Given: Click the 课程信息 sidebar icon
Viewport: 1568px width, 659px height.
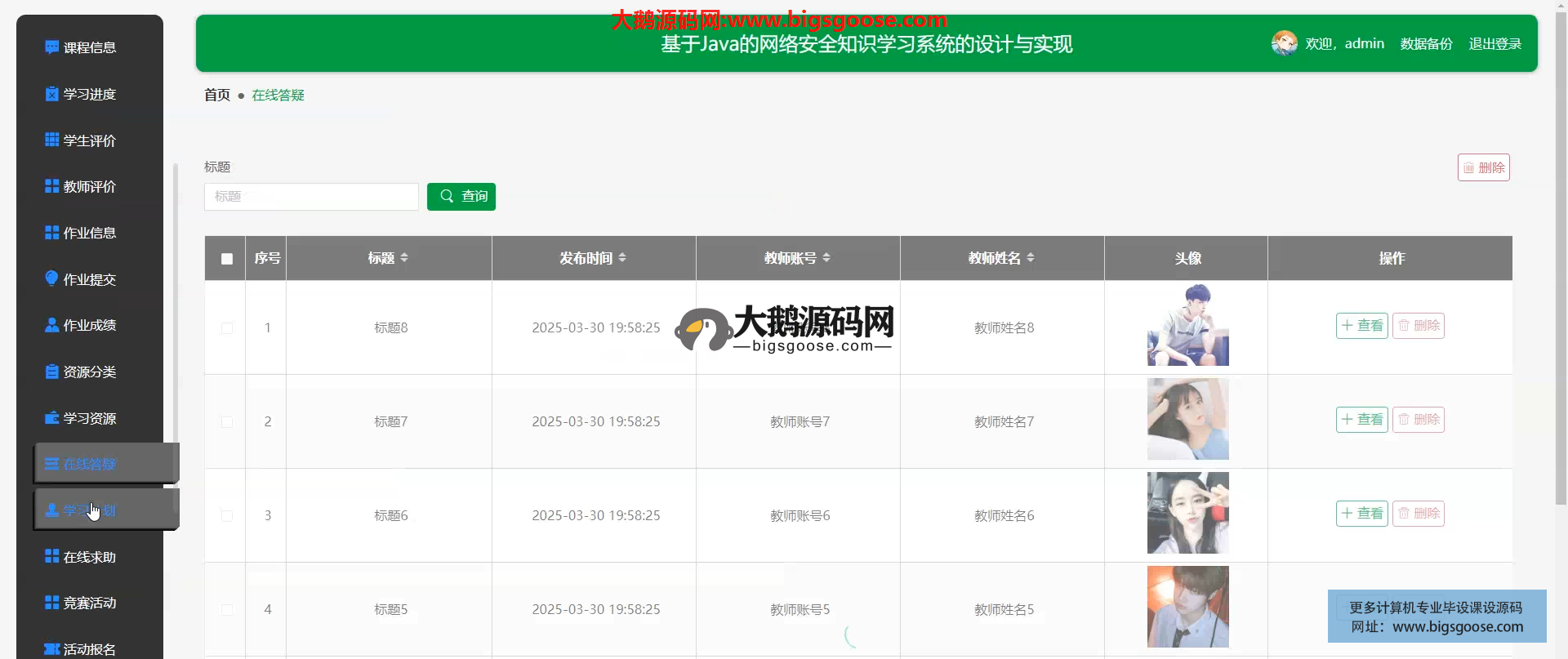Looking at the screenshot, I should 51,47.
